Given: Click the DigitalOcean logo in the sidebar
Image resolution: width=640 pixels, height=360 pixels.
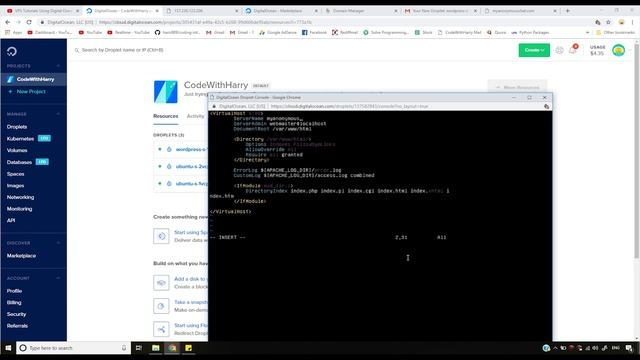Looking at the screenshot, I should (x=12, y=51).
